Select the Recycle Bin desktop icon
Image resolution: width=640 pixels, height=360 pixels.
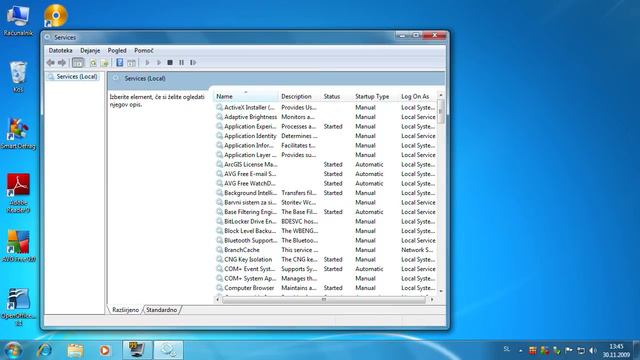pyautogui.click(x=18, y=77)
